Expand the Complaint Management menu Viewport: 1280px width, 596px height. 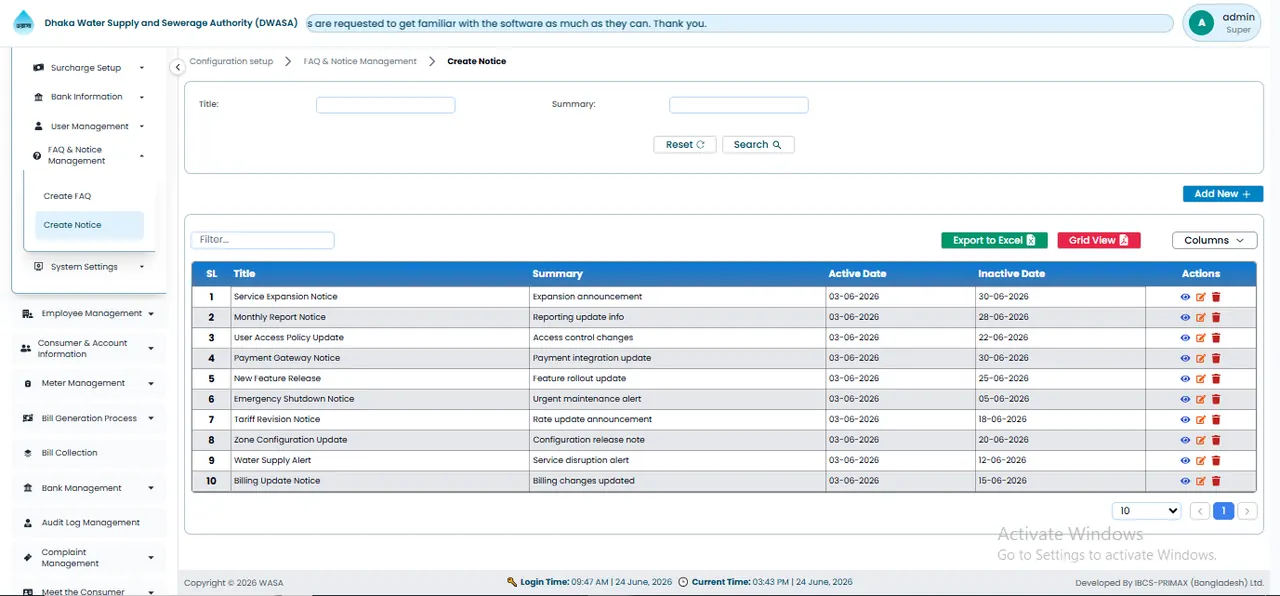click(89, 557)
